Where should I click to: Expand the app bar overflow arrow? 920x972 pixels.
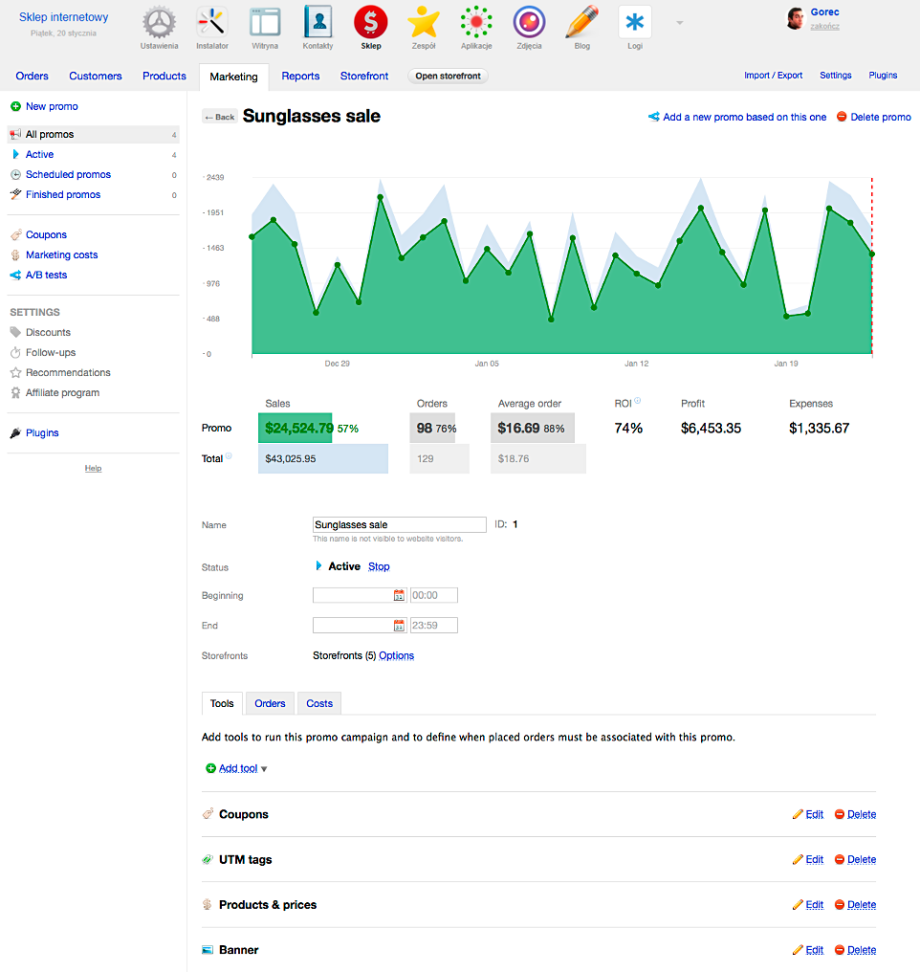pyautogui.click(x=680, y=23)
